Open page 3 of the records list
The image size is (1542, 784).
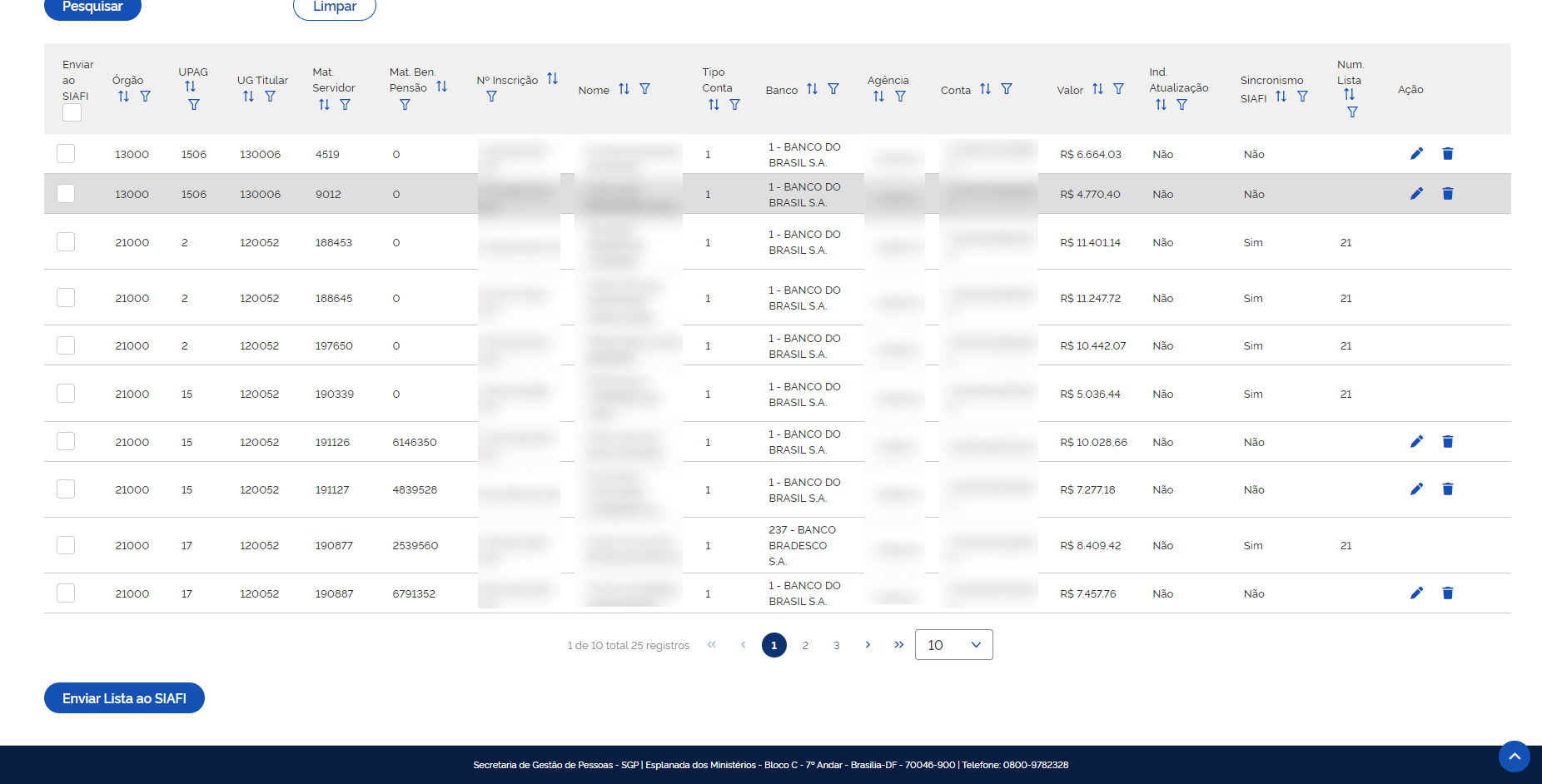pyautogui.click(x=836, y=644)
